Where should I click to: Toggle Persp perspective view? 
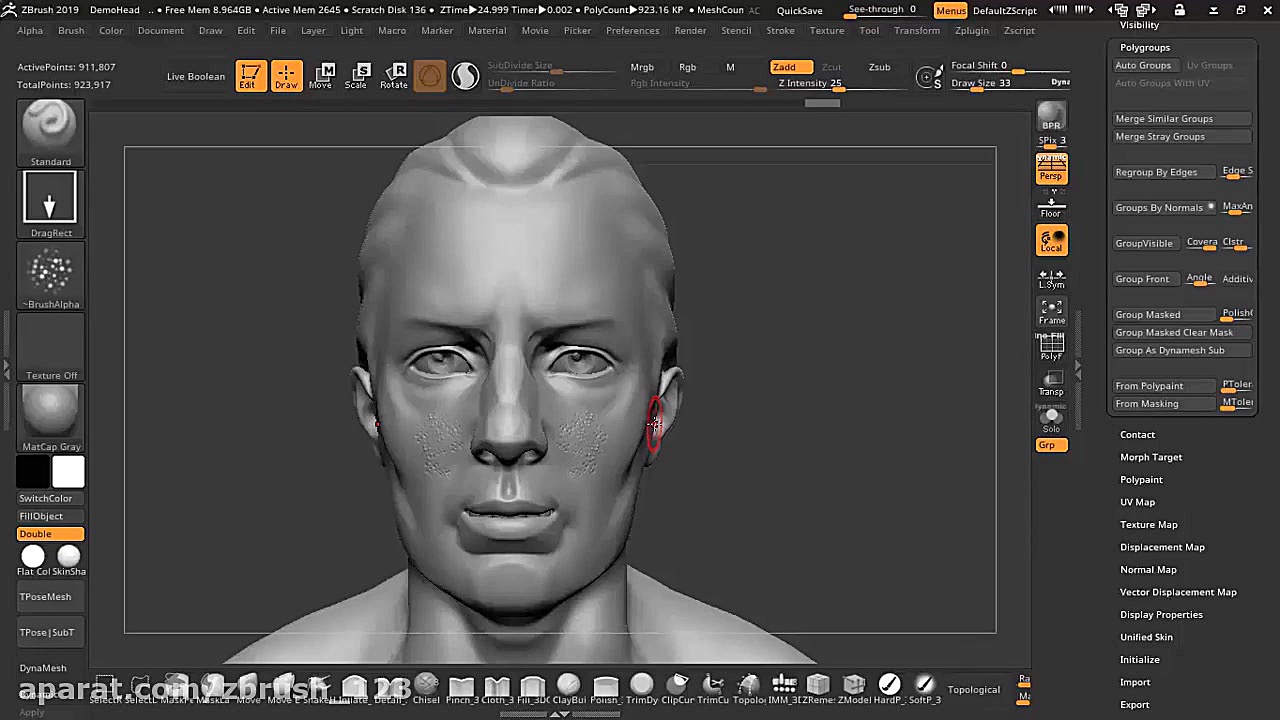click(x=1051, y=170)
